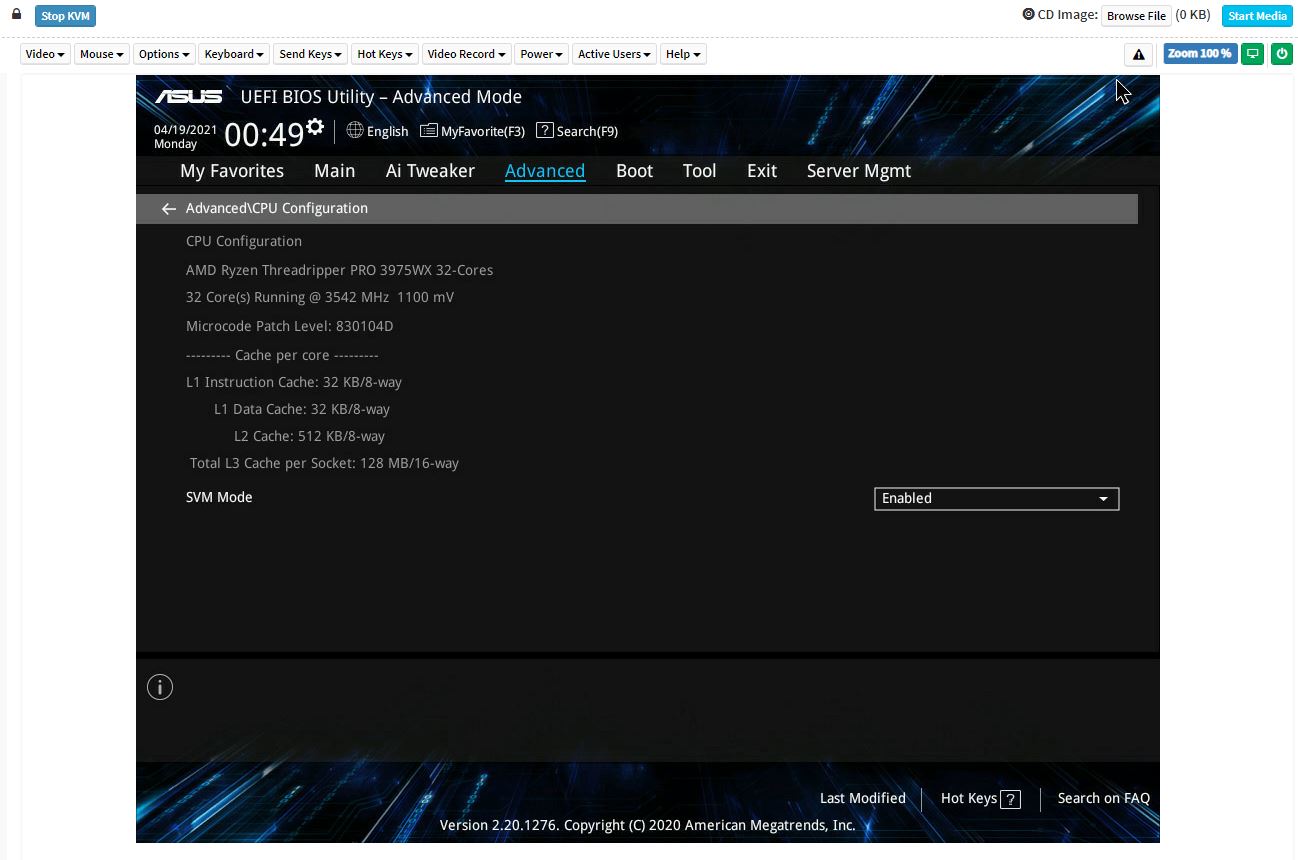The width and height of the screenshot is (1298, 860).
Task: Click the Microcode Patch Level: 830104D line
Action: coord(290,326)
